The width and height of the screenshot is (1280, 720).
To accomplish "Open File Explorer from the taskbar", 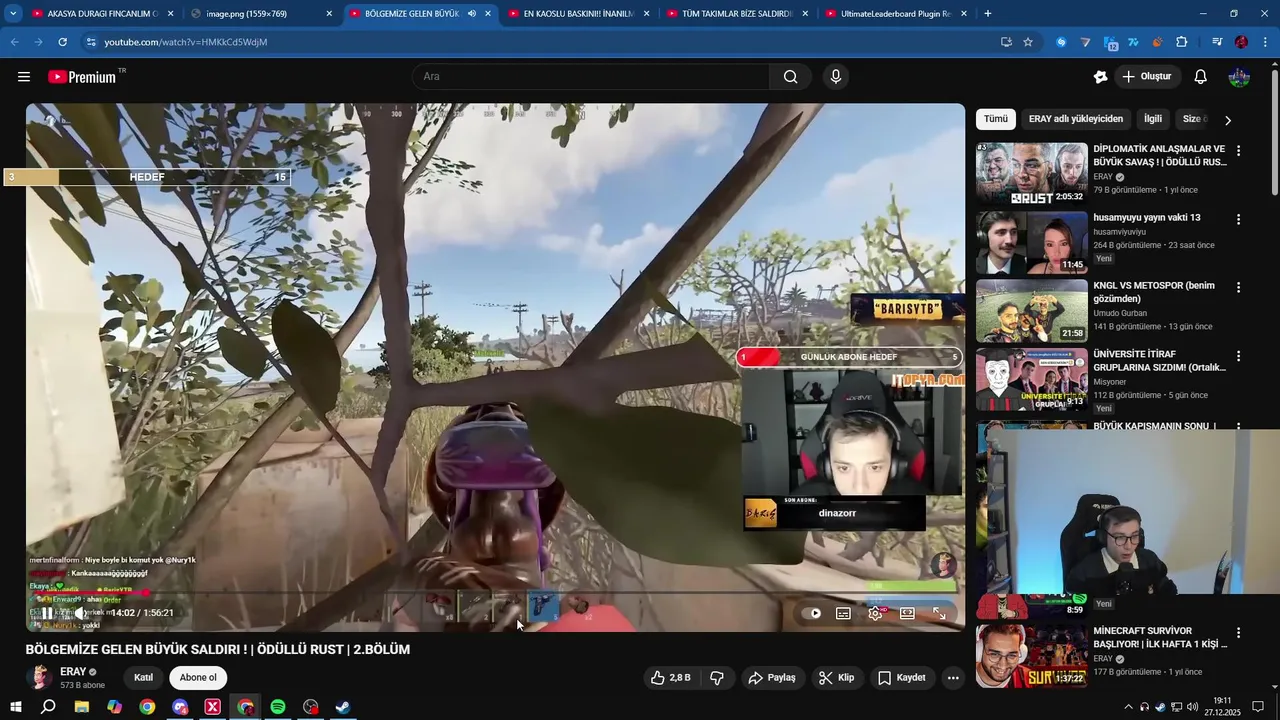I will click(x=82, y=707).
